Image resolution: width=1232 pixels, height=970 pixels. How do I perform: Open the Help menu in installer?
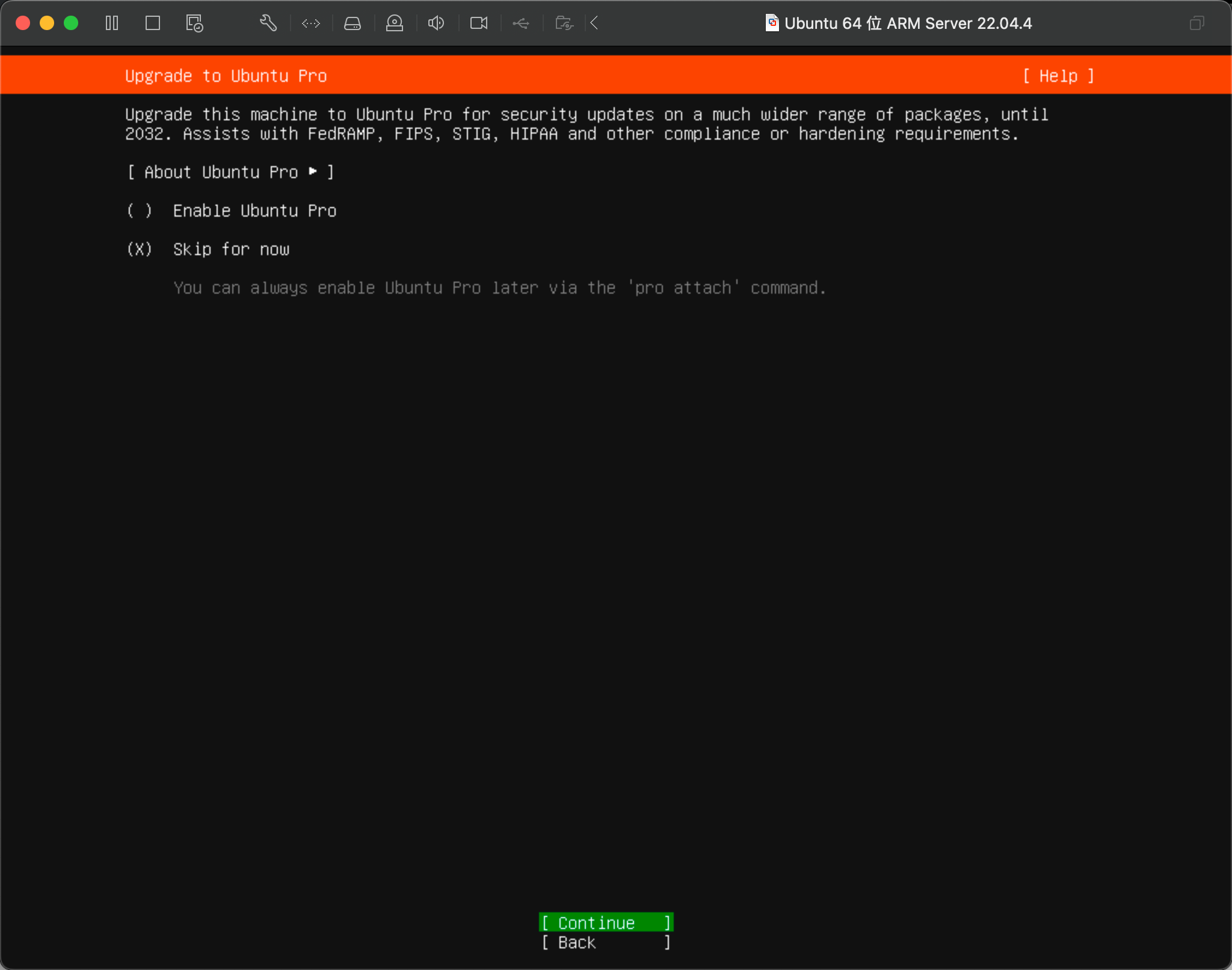(1059, 76)
